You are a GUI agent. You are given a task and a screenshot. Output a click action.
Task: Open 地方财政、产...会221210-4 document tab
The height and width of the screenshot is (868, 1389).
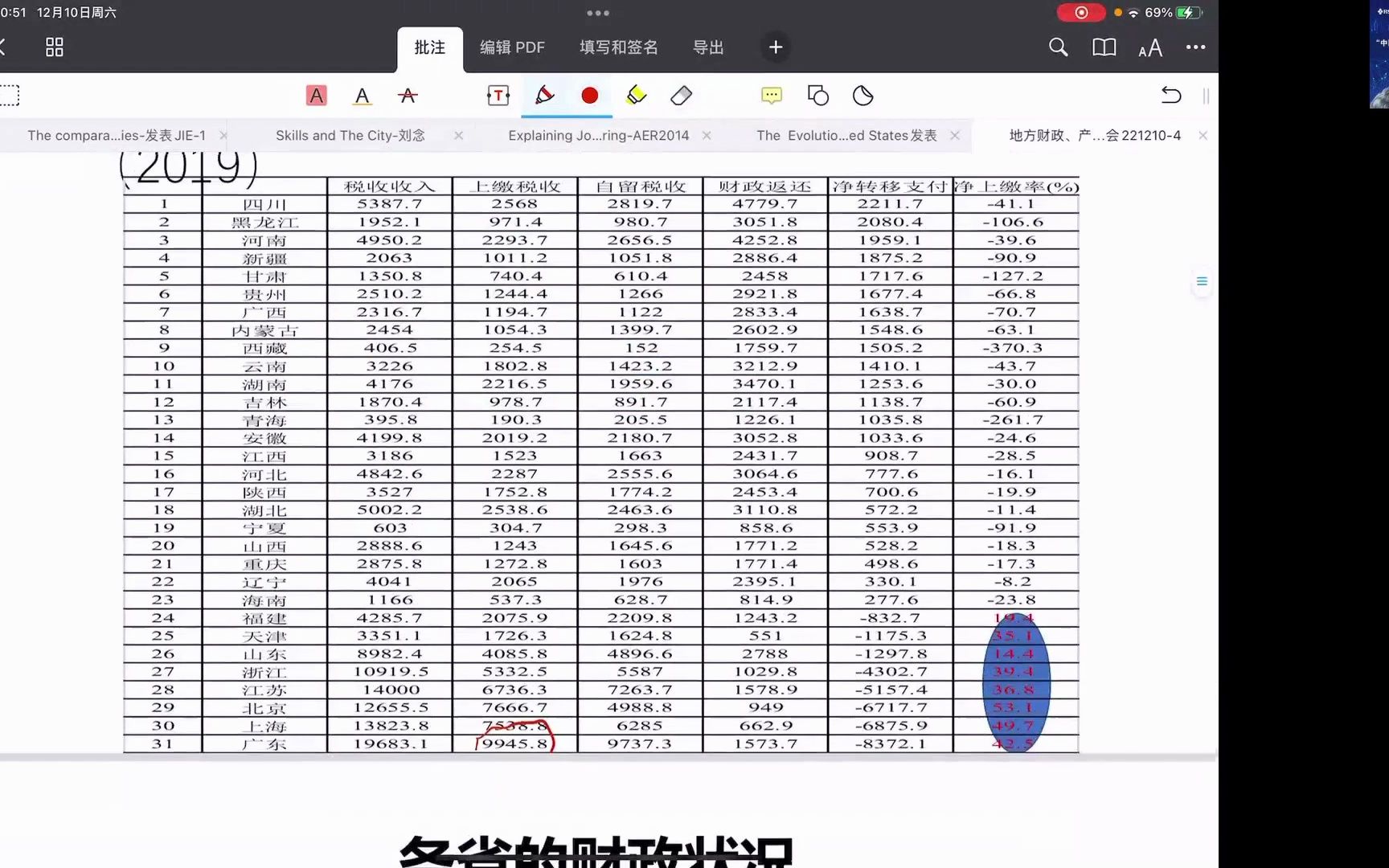[1095, 136]
